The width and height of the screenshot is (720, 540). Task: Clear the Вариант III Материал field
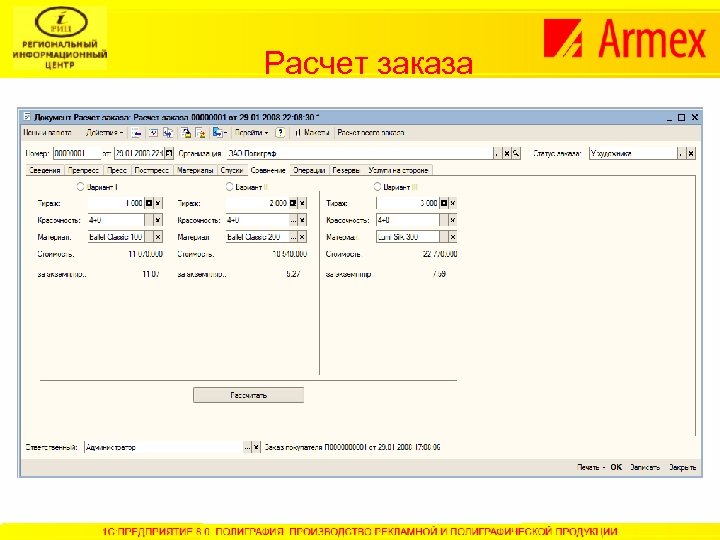point(453,237)
